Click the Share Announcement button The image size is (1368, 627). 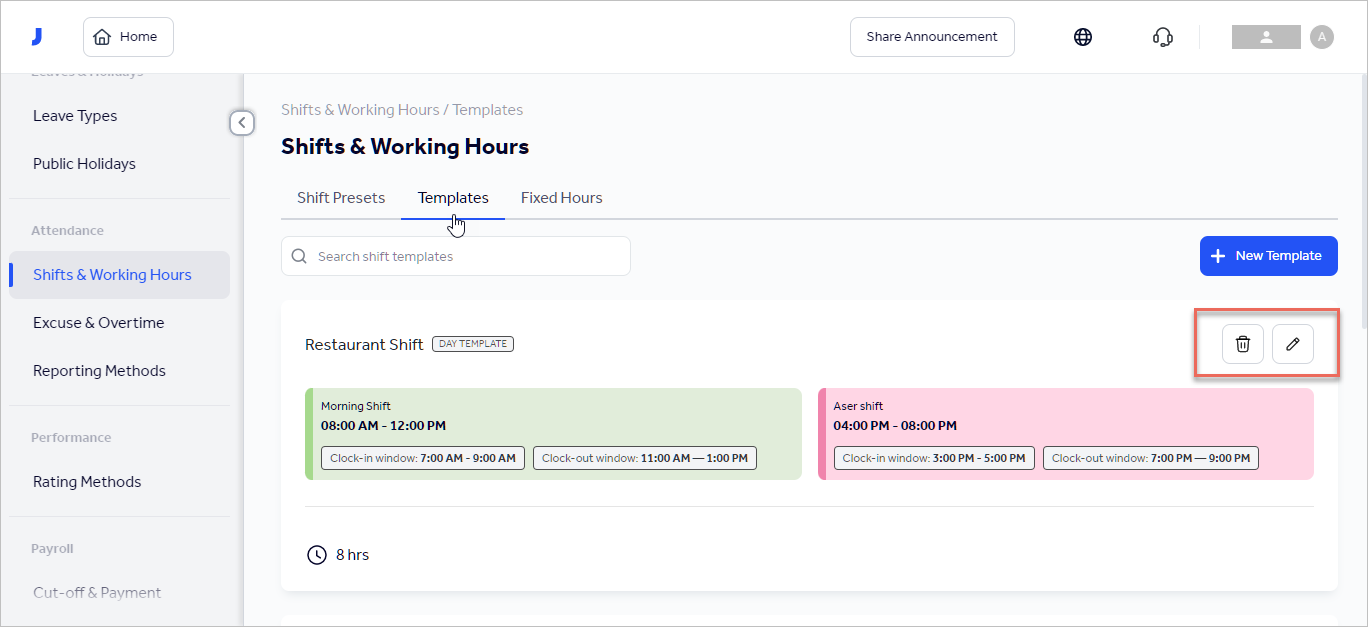[931, 36]
